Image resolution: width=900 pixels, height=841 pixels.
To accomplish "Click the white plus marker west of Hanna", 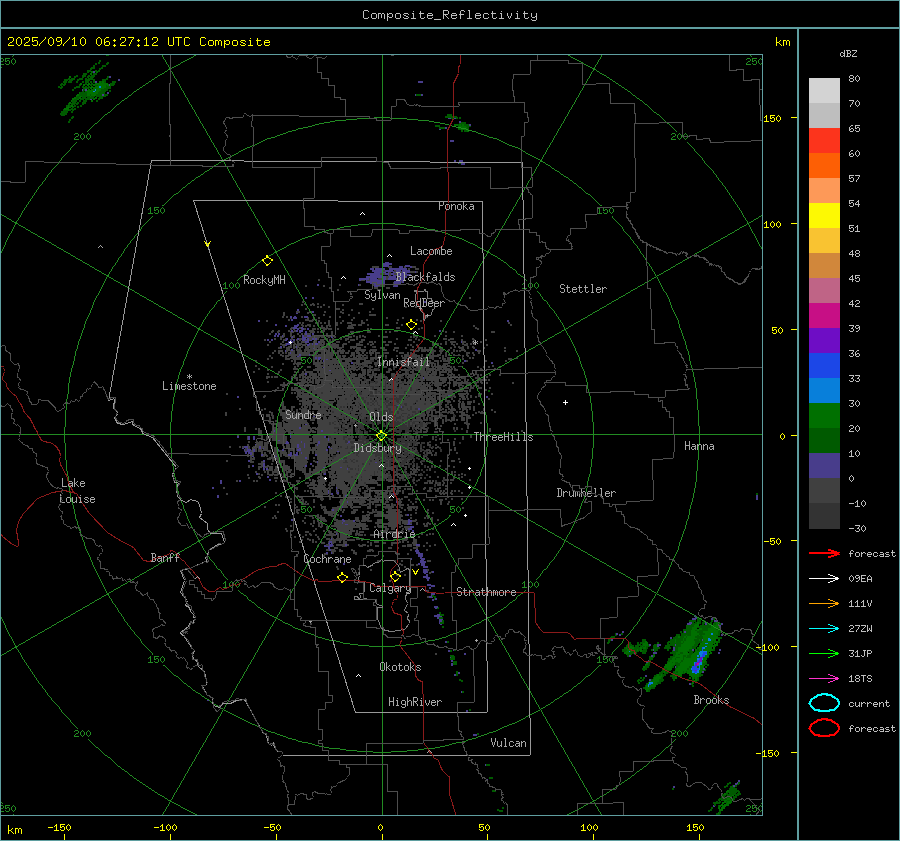I will click(x=565, y=402).
